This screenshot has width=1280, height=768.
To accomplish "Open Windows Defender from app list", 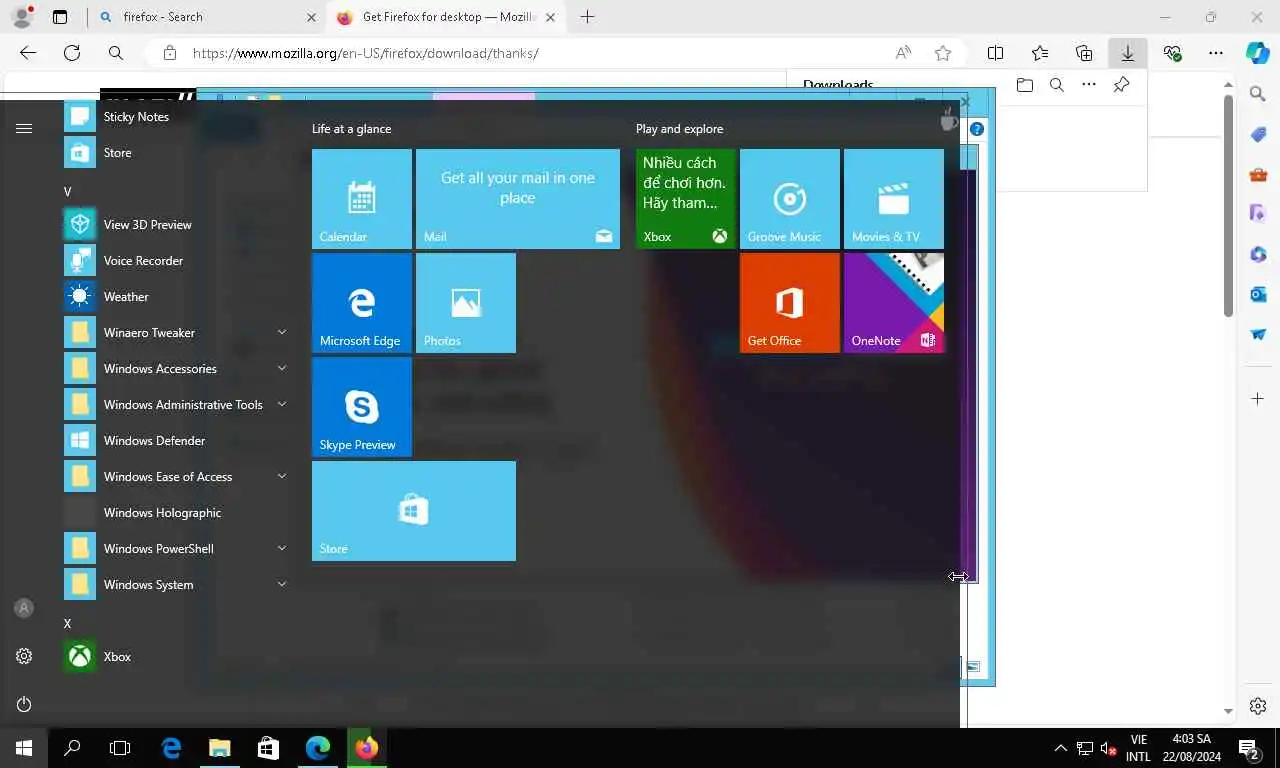I will point(176,441).
